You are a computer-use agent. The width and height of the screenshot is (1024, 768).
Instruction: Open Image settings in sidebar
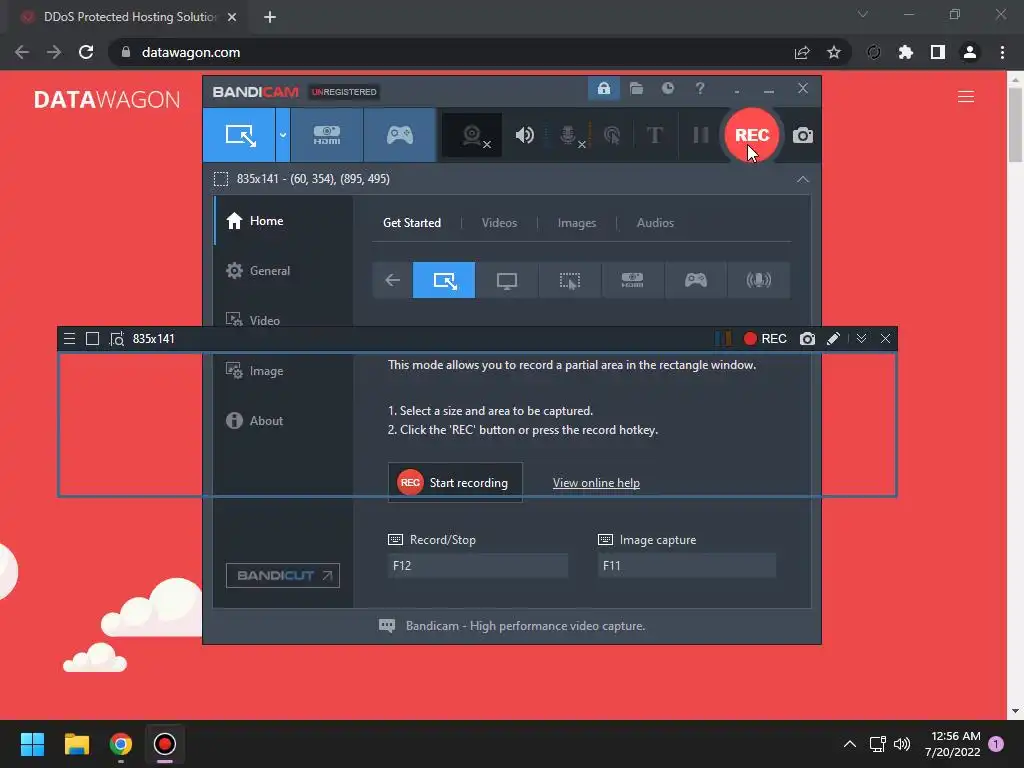coord(283,370)
